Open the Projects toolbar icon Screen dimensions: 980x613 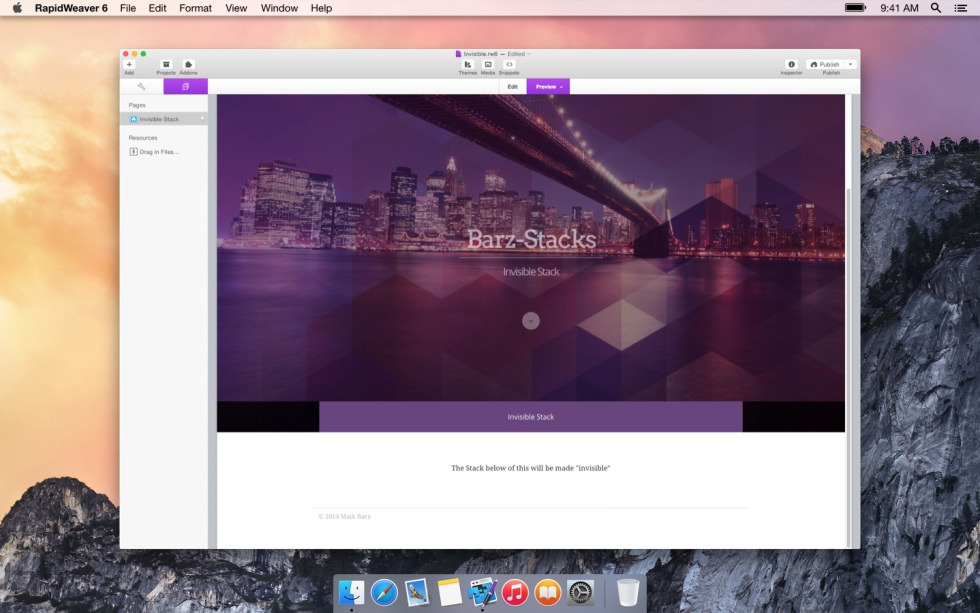[x=166, y=64]
